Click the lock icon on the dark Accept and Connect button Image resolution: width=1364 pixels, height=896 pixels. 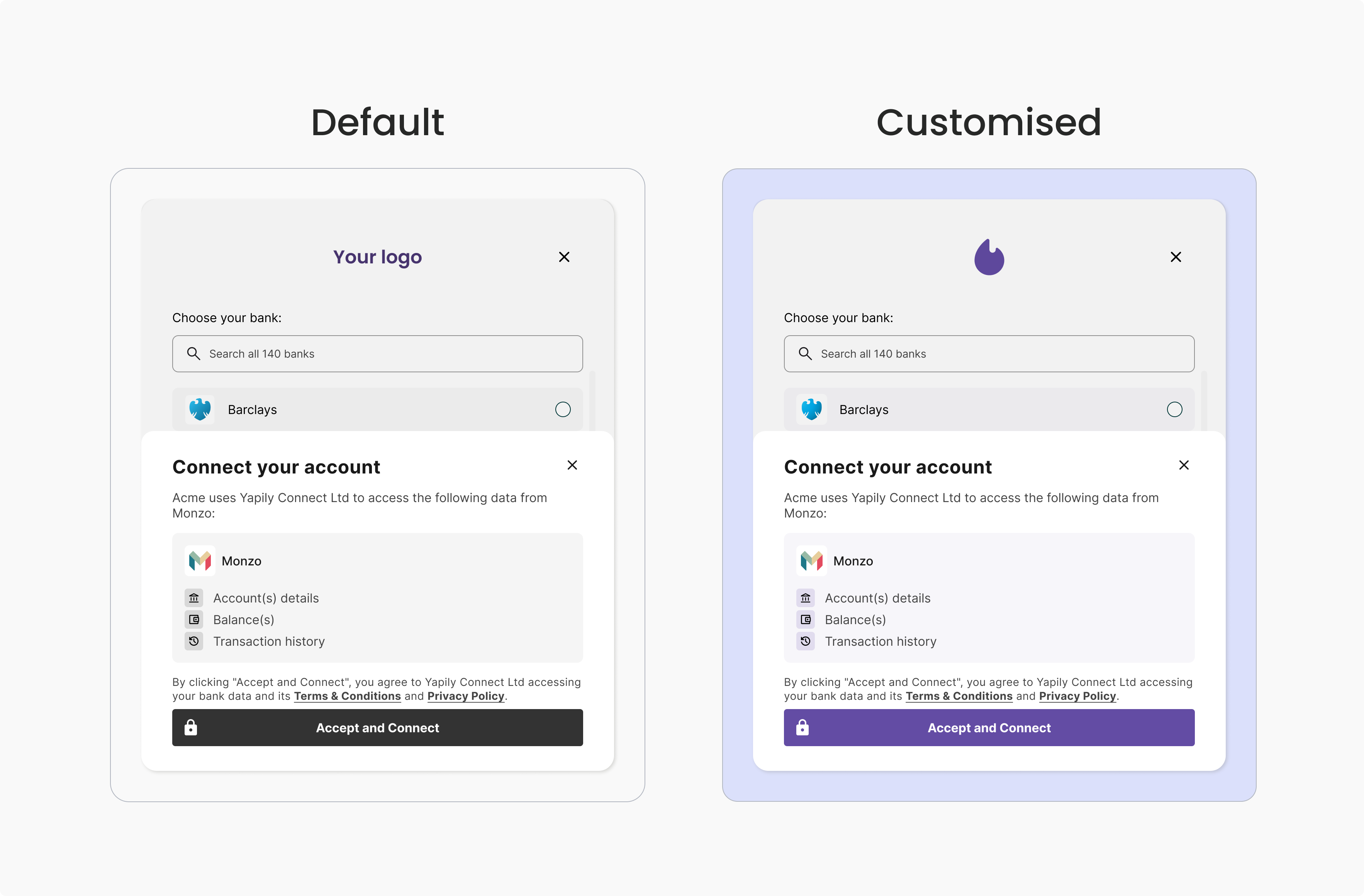pos(191,728)
